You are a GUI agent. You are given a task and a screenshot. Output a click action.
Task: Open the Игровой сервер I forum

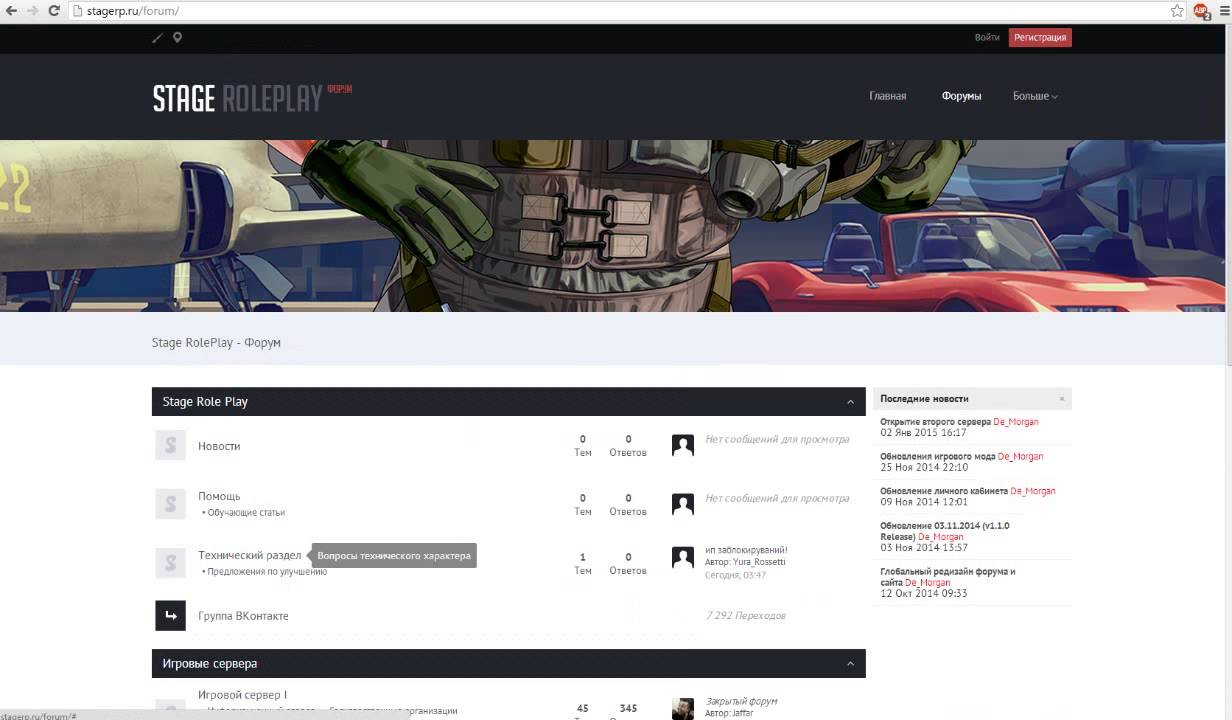[242, 695]
